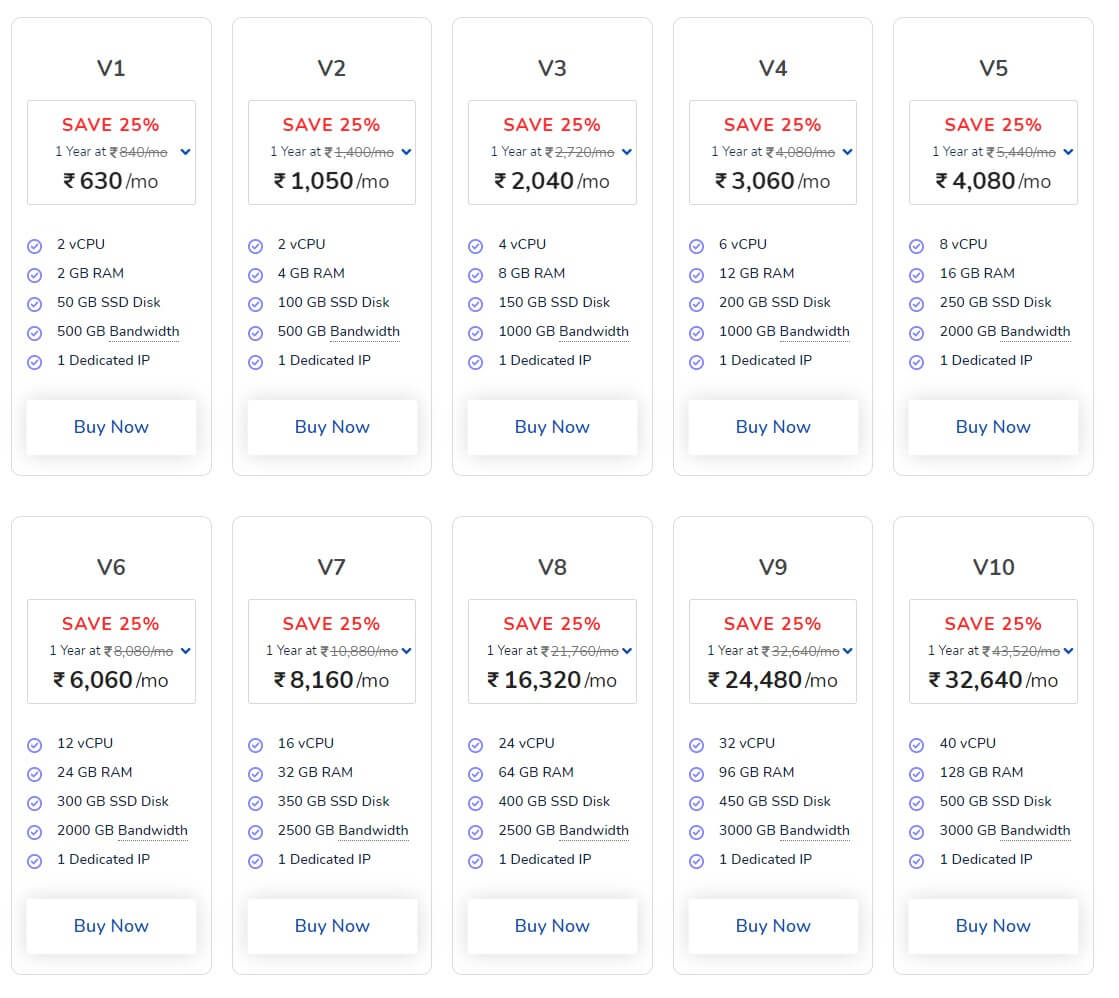Open billing period dropdown on V7 plan
1119x998 pixels.
pyautogui.click(x=406, y=651)
